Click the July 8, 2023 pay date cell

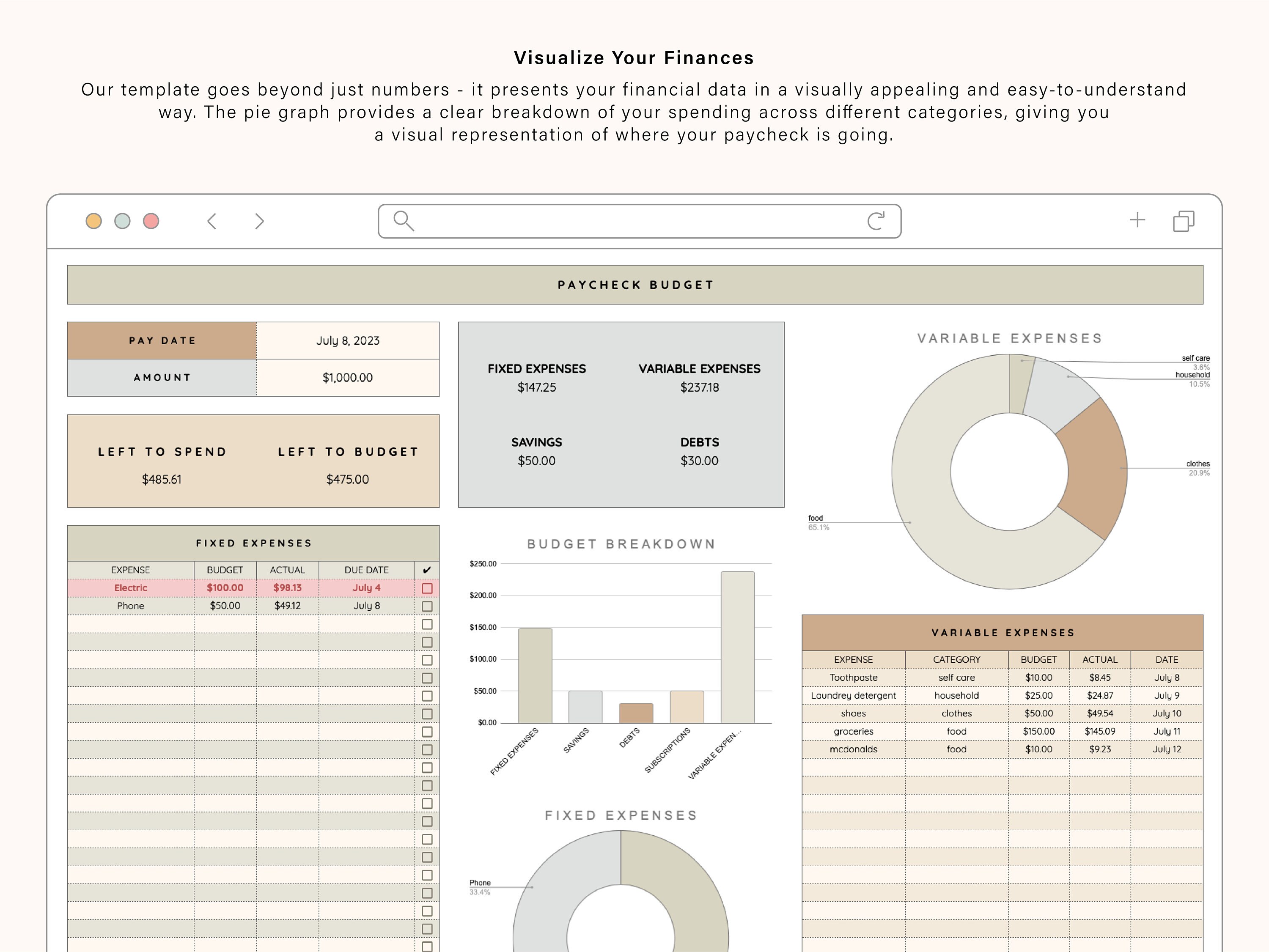click(x=347, y=340)
